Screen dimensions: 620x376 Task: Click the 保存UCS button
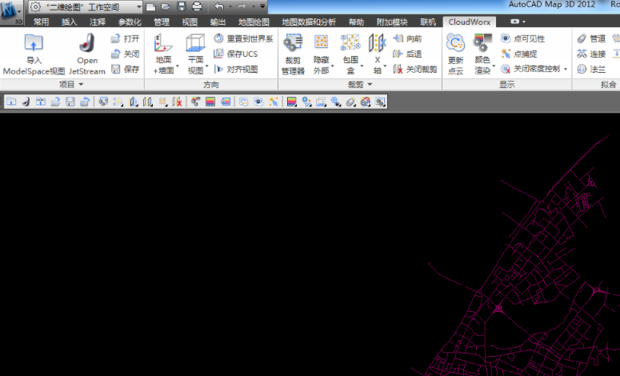tap(236, 54)
